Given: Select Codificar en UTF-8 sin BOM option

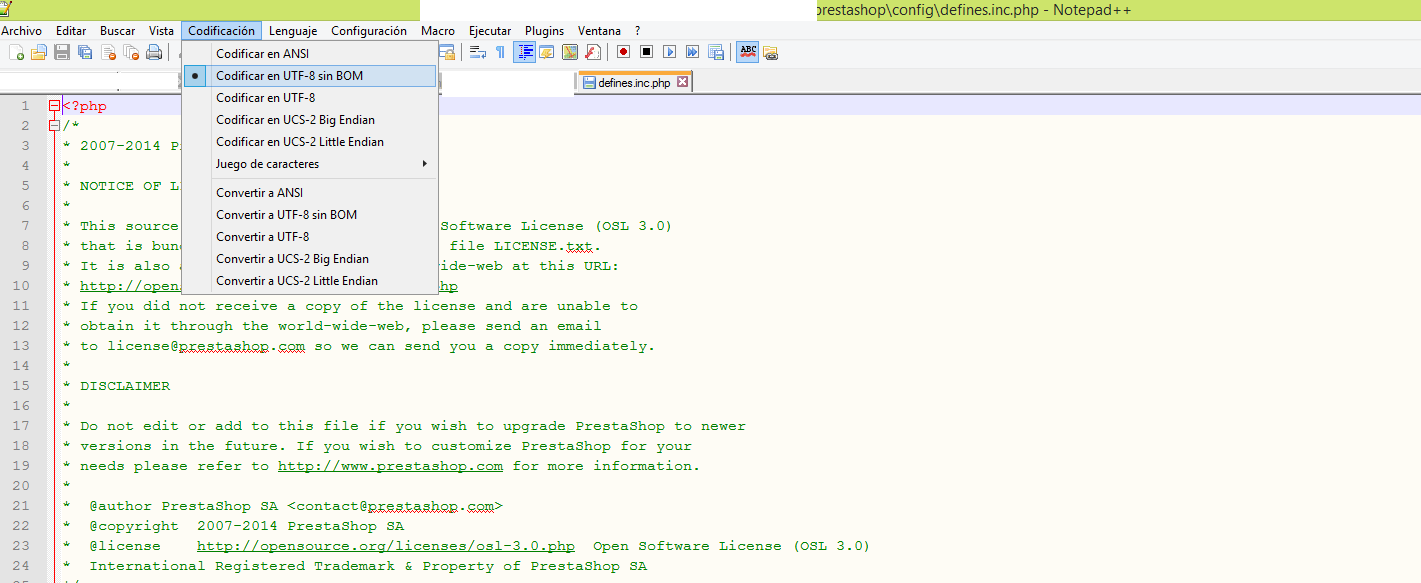Looking at the screenshot, I should pyautogui.click(x=289, y=76).
